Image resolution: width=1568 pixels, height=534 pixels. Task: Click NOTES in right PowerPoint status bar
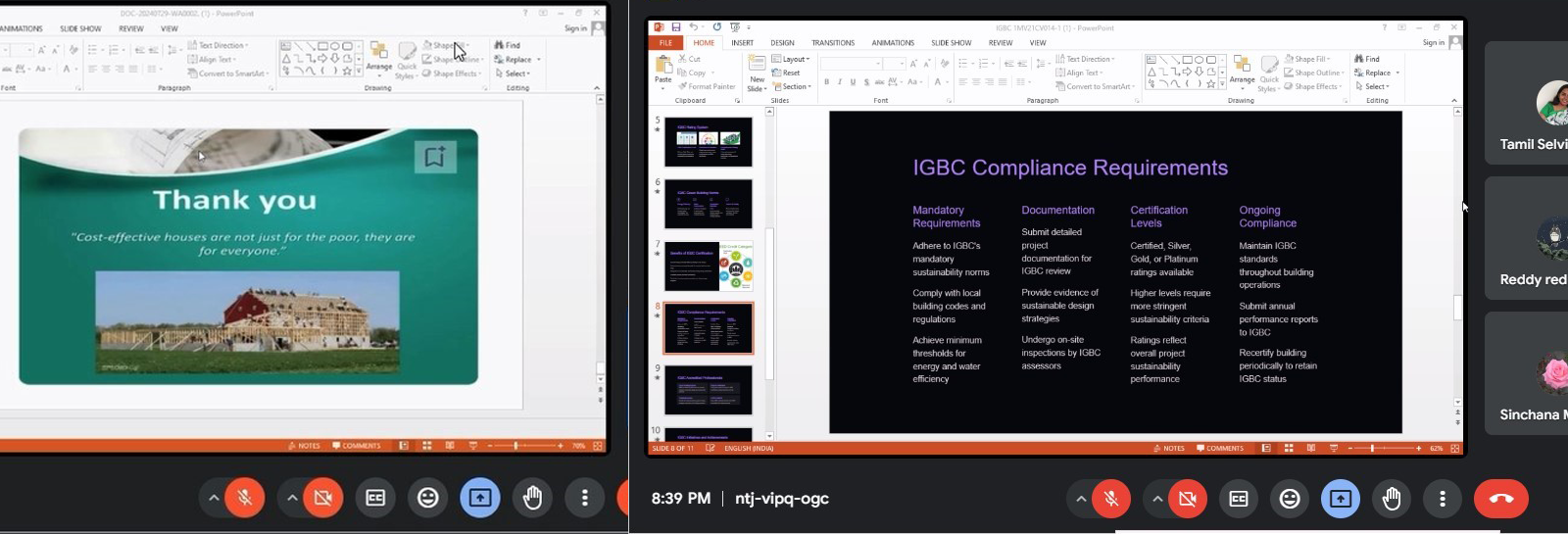[x=1168, y=448]
